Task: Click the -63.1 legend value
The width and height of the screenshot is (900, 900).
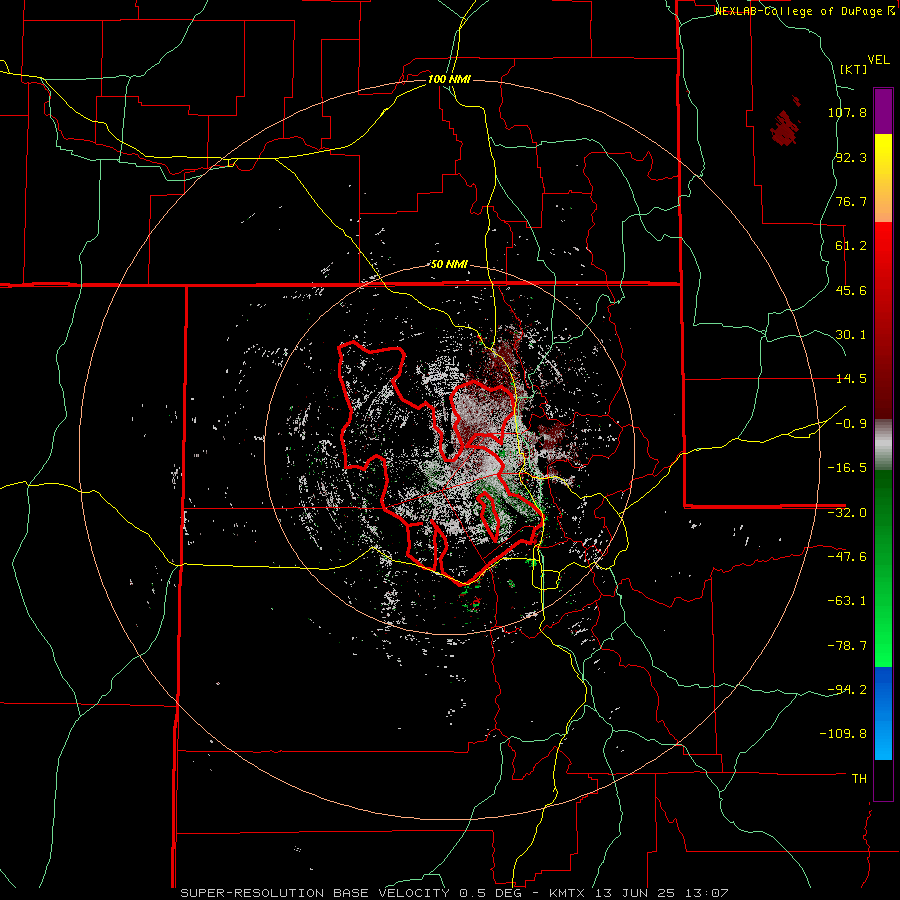Action: pyautogui.click(x=847, y=601)
